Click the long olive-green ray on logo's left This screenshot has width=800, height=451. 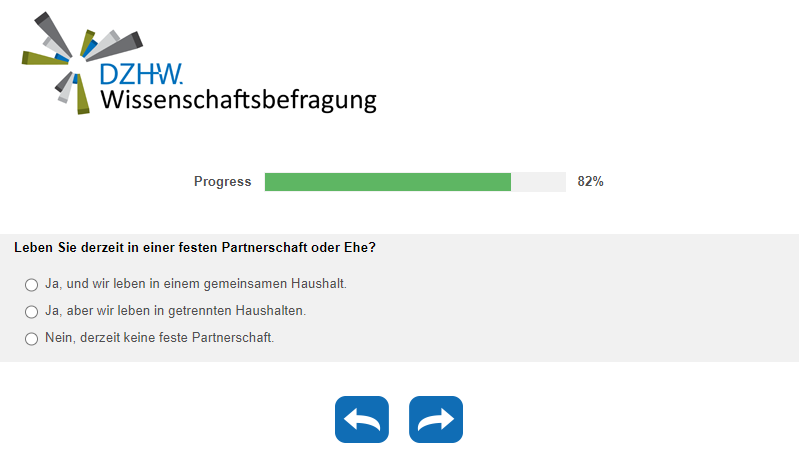[42, 58]
